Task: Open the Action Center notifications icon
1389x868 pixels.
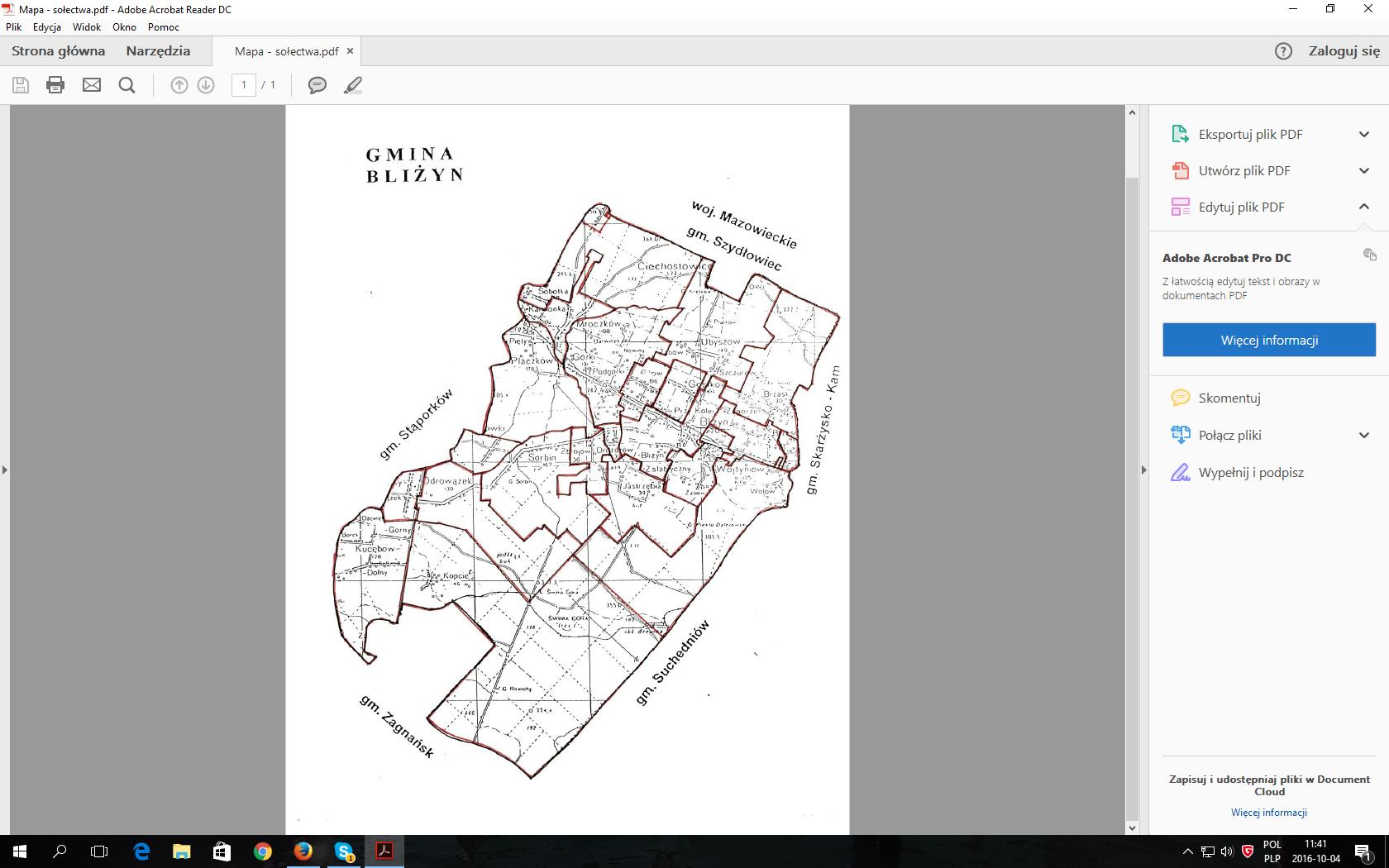Action: [x=1363, y=851]
